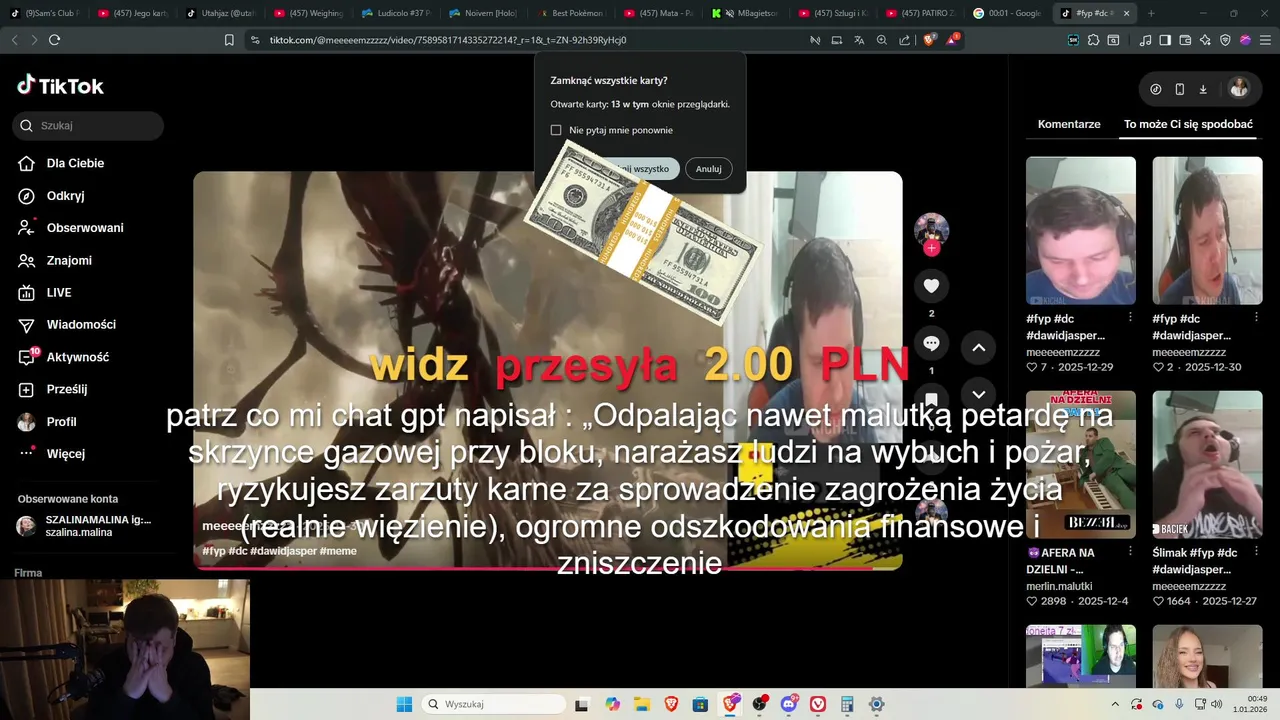The image size is (1280, 720).
Task: Switch to Komentarze tab
Action: 1069,124
